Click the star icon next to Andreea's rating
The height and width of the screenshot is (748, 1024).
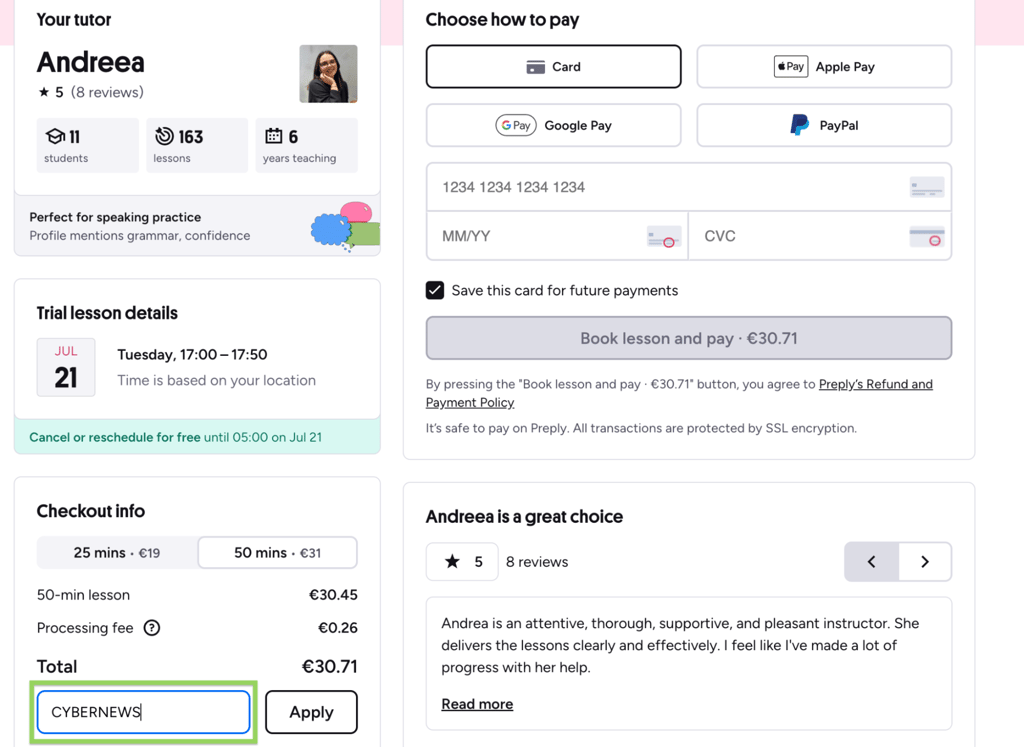click(x=44, y=92)
